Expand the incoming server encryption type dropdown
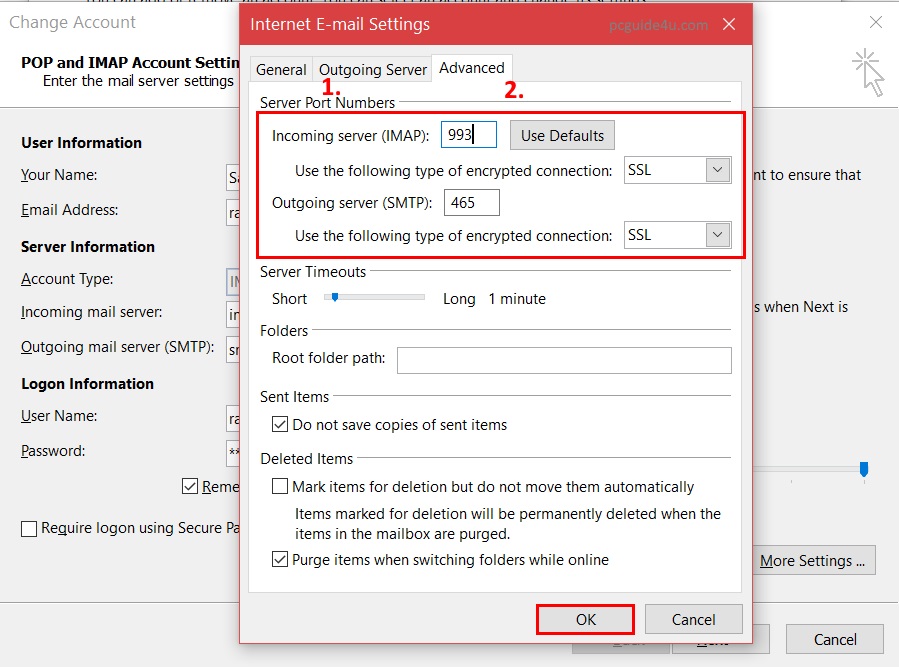 pos(717,170)
